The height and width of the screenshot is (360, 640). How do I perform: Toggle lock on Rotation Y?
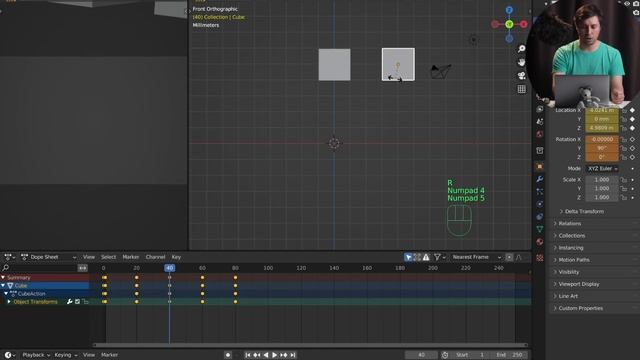[x=624, y=148]
